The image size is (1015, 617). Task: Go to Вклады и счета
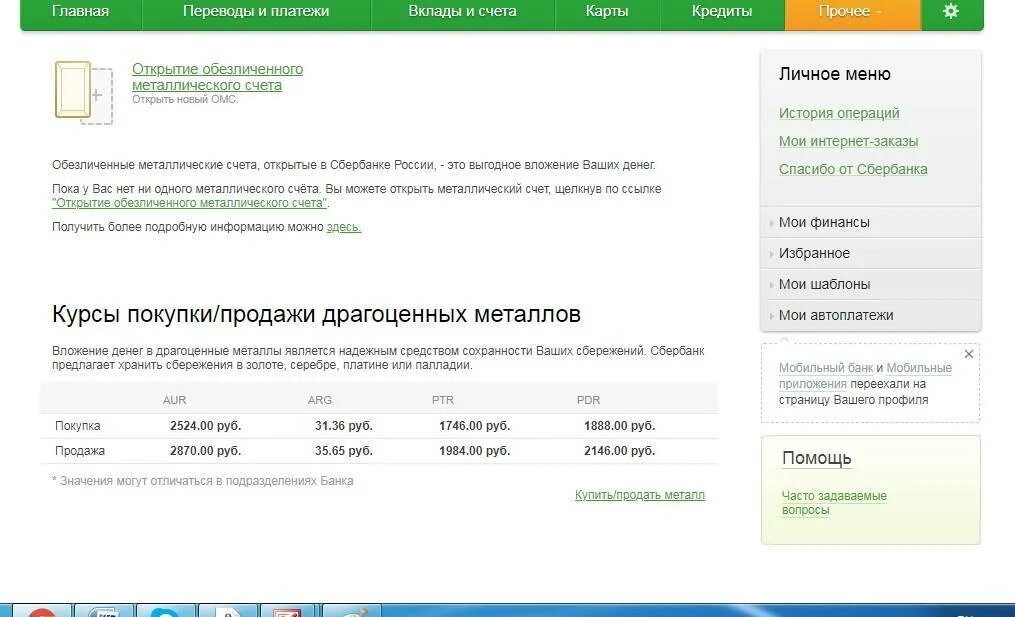pyautogui.click(x=462, y=12)
